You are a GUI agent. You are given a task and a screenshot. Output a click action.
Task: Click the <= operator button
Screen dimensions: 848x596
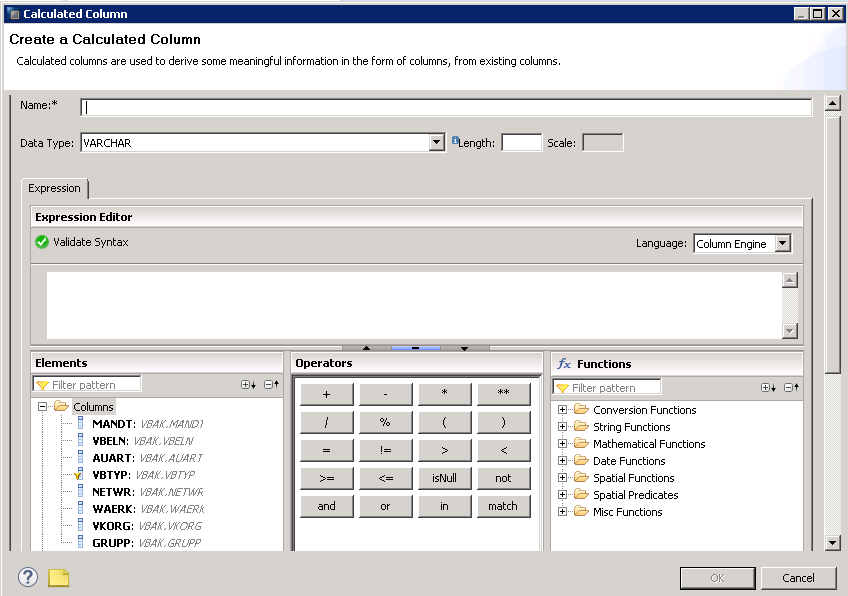pos(386,479)
